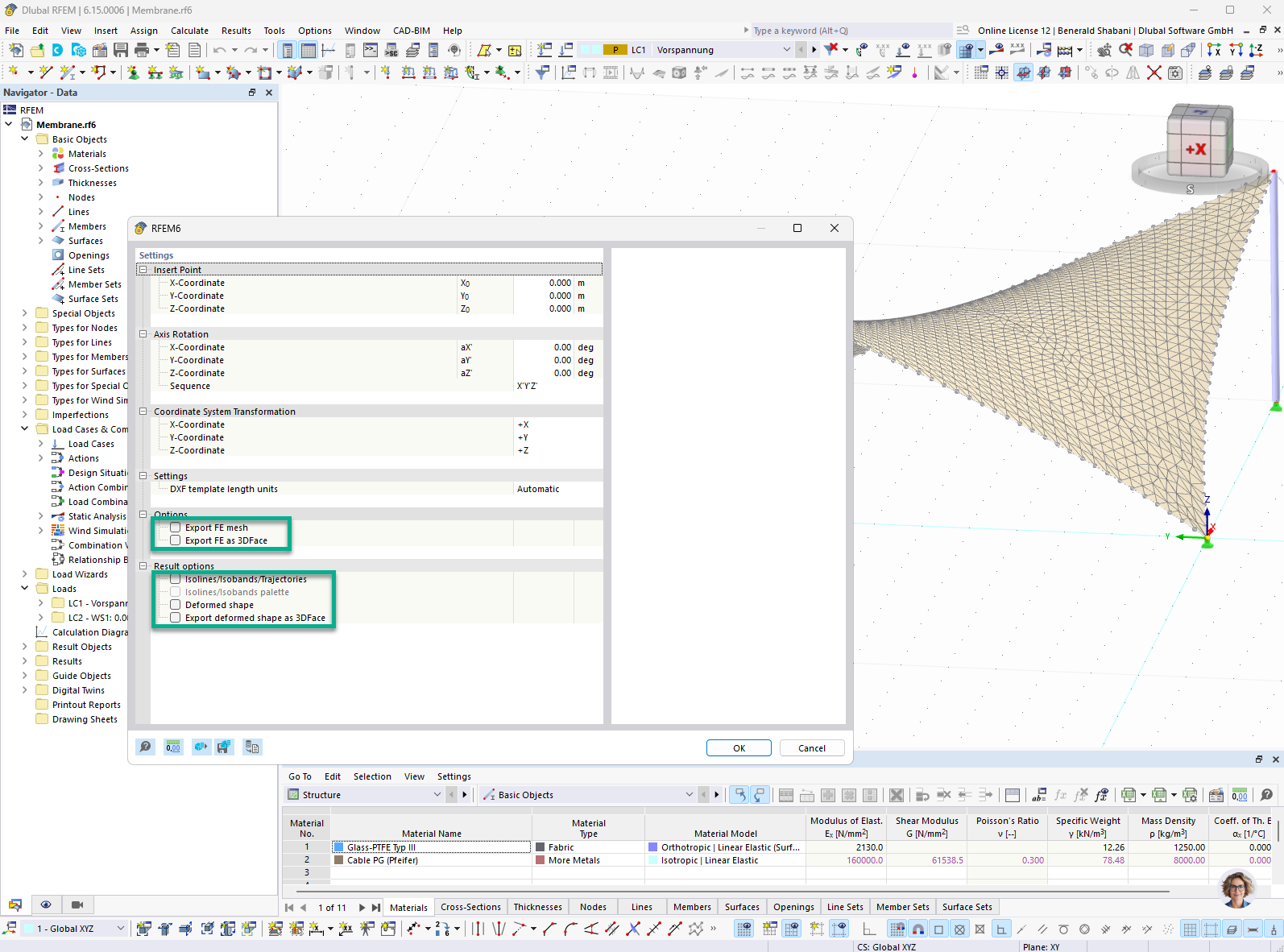Click the navigator Data tab icon
Screen dimensions: 1284x952
click(x=15, y=904)
